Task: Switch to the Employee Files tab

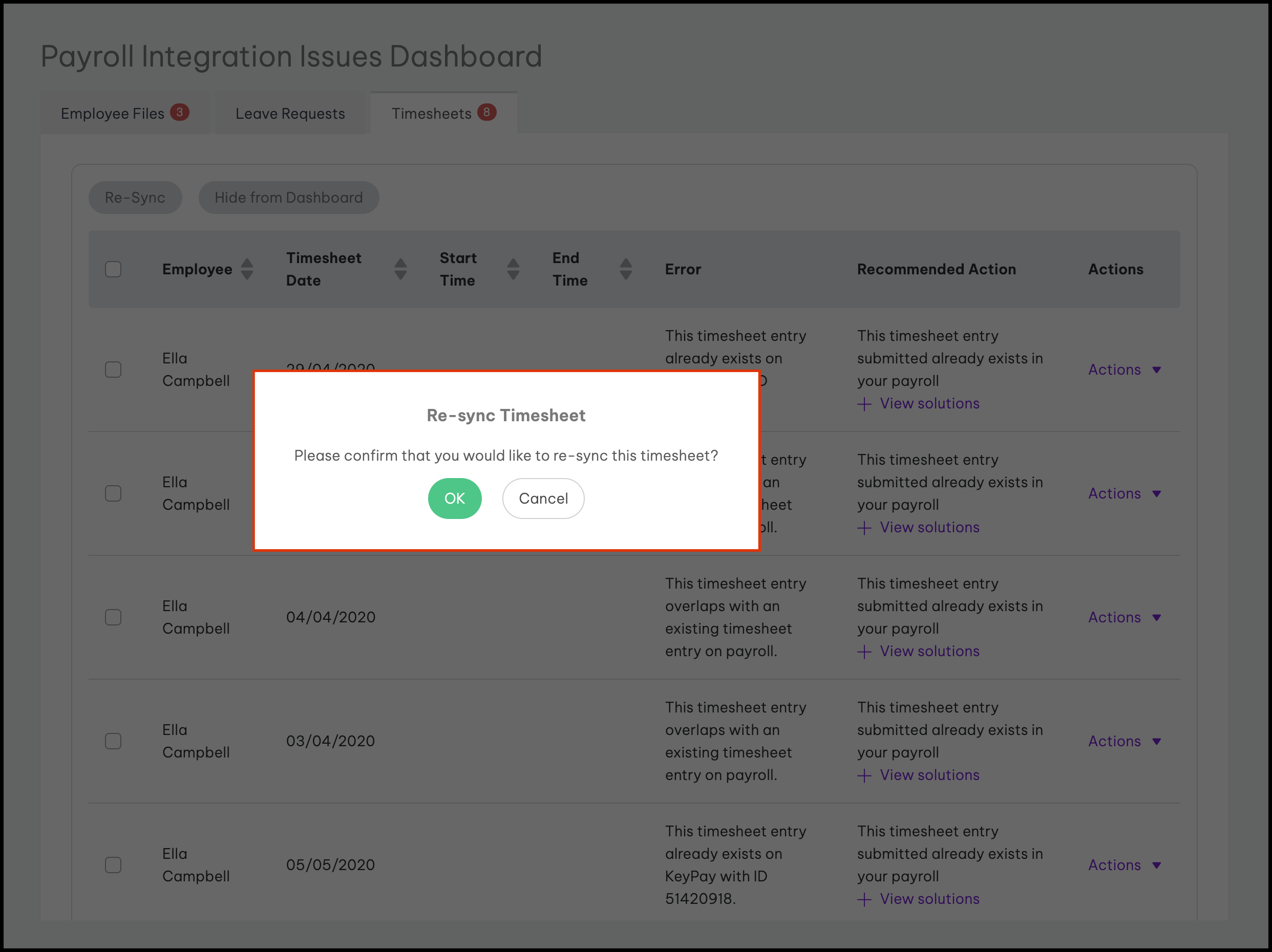Action: click(113, 114)
